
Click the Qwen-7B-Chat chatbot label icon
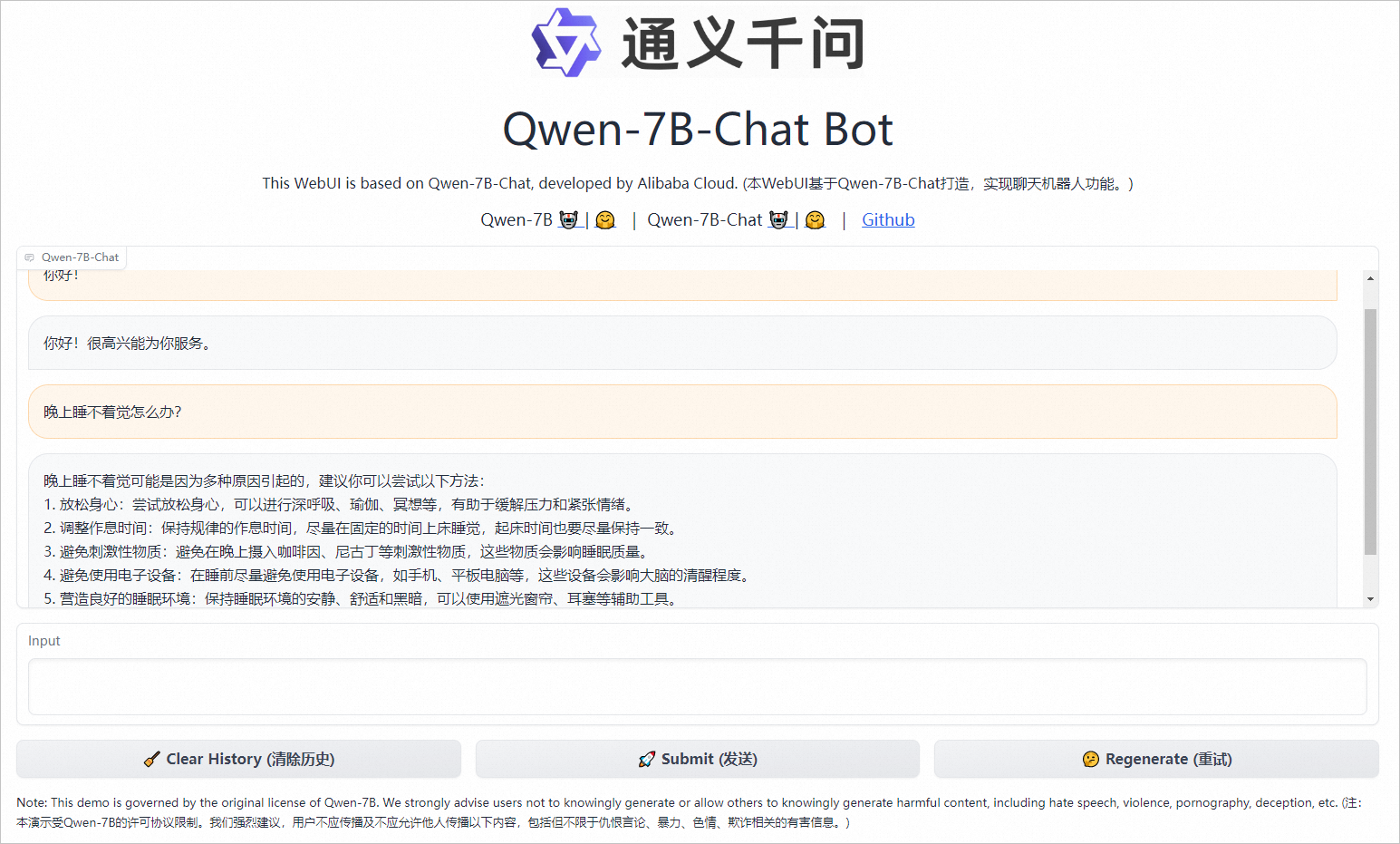(x=30, y=257)
